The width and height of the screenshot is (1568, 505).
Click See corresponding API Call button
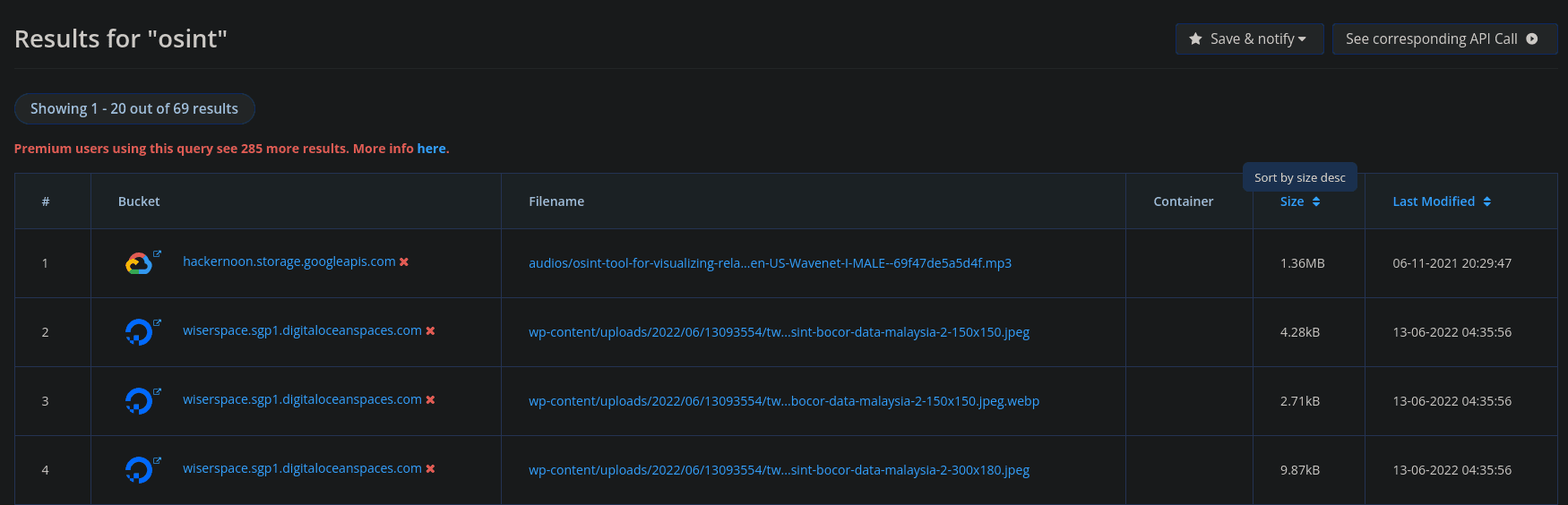tap(1444, 39)
